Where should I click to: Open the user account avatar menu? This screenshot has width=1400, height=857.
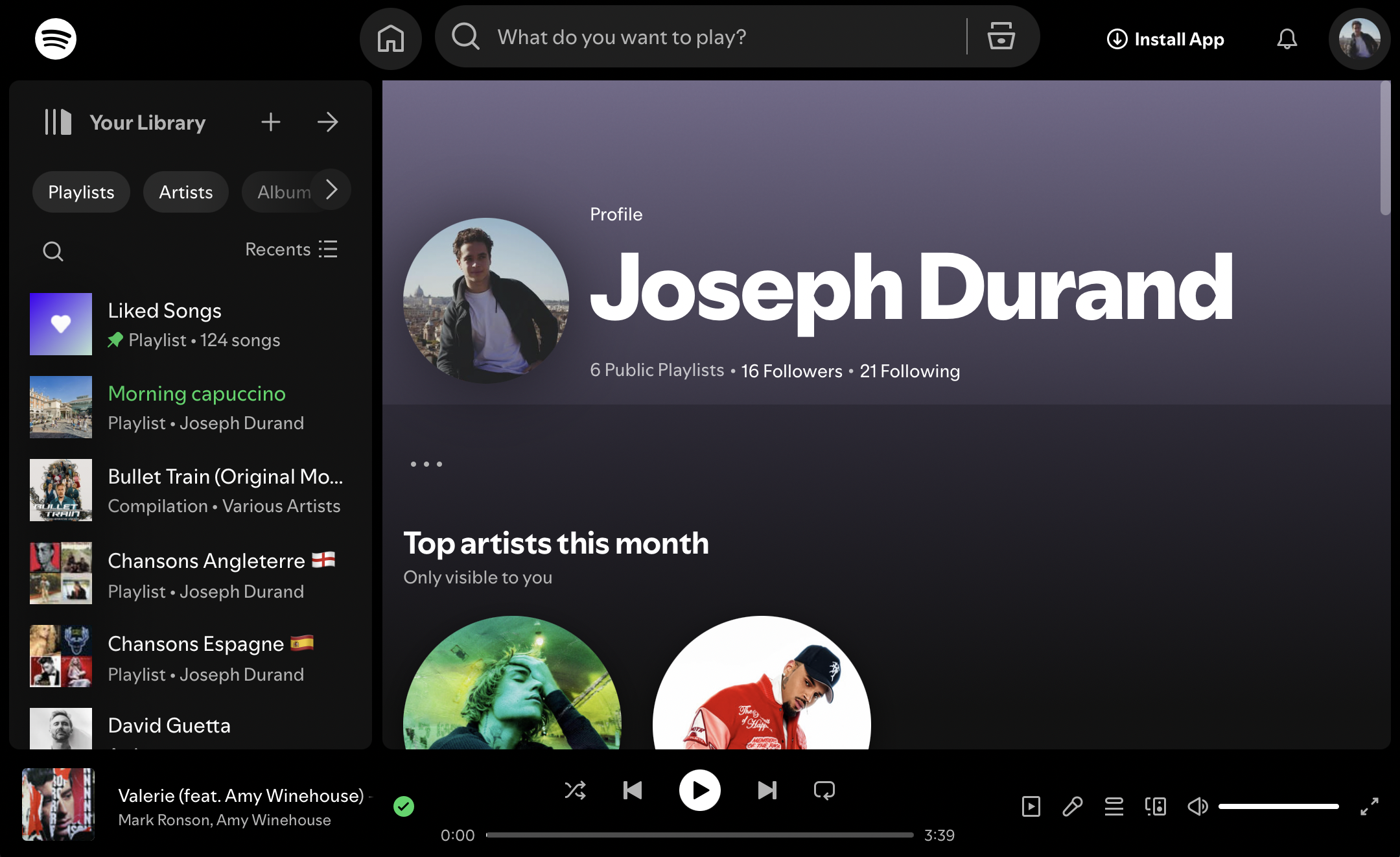coord(1359,39)
